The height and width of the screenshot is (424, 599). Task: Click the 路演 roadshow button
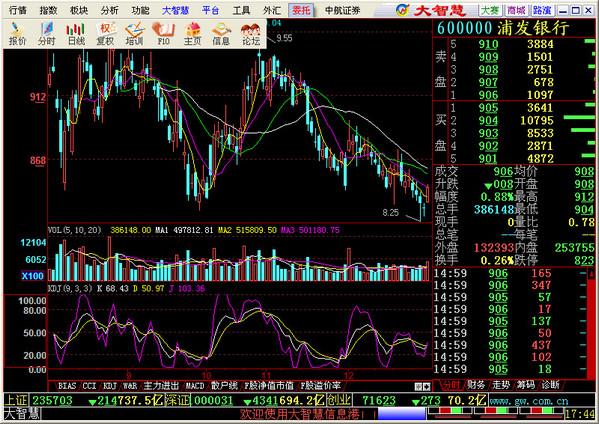point(542,10)
